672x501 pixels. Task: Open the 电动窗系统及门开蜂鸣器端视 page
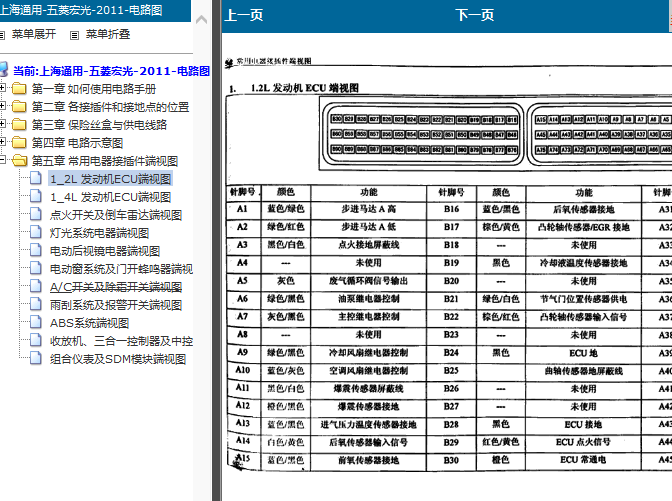coord(121,269)
